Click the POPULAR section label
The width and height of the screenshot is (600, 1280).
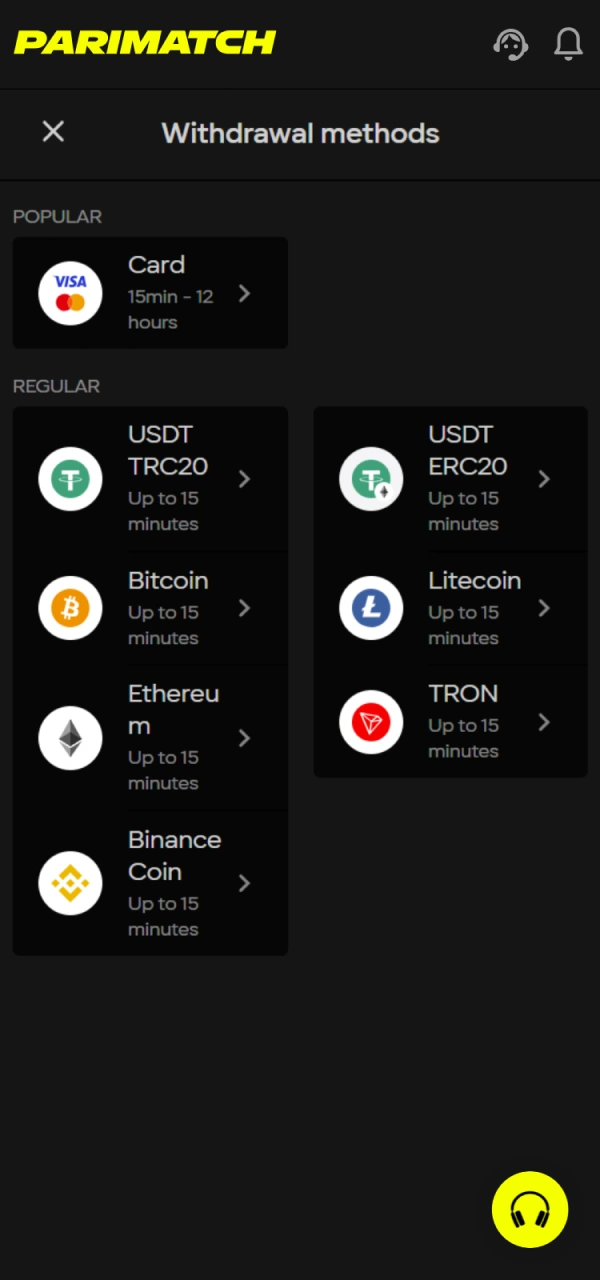coord(57,216)
